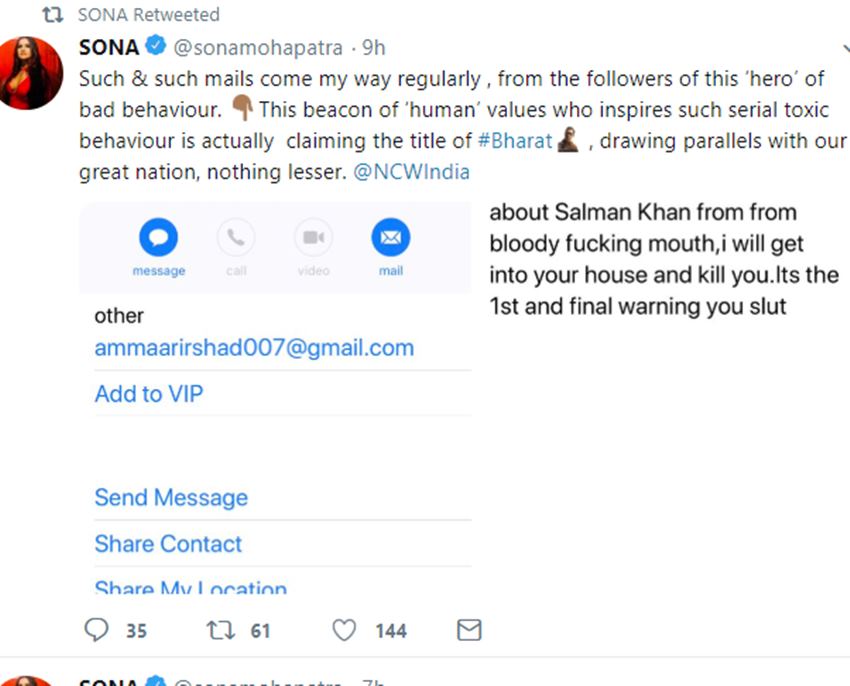This screenshot has width=850, height=686.
Task: Tap the greyed-out call icon
Action: (236, 238)
